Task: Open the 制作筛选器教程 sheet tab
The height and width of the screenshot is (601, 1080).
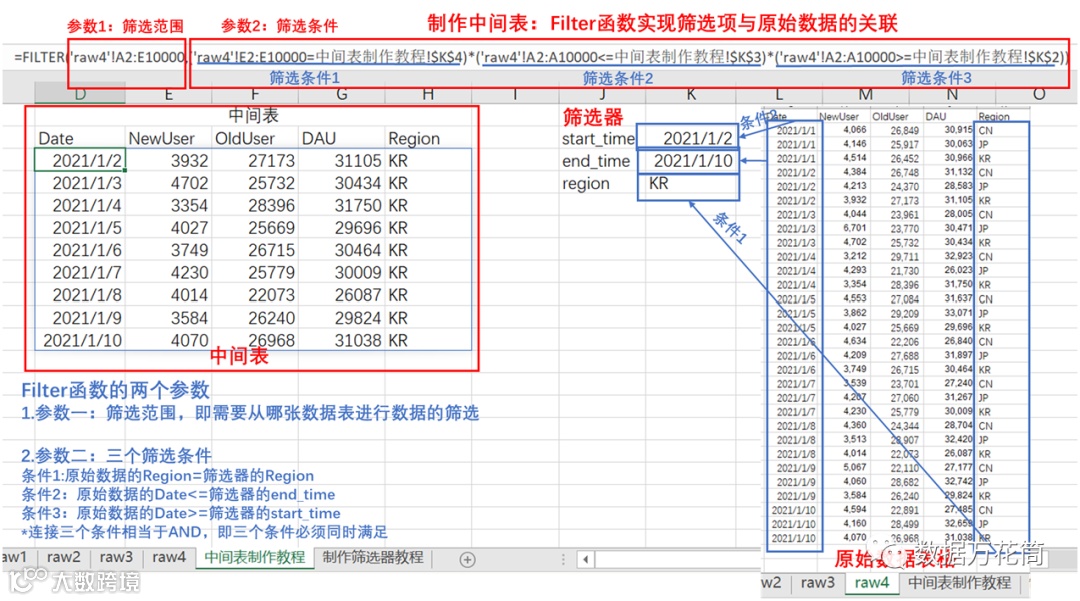Action: (x=373, y=558)
